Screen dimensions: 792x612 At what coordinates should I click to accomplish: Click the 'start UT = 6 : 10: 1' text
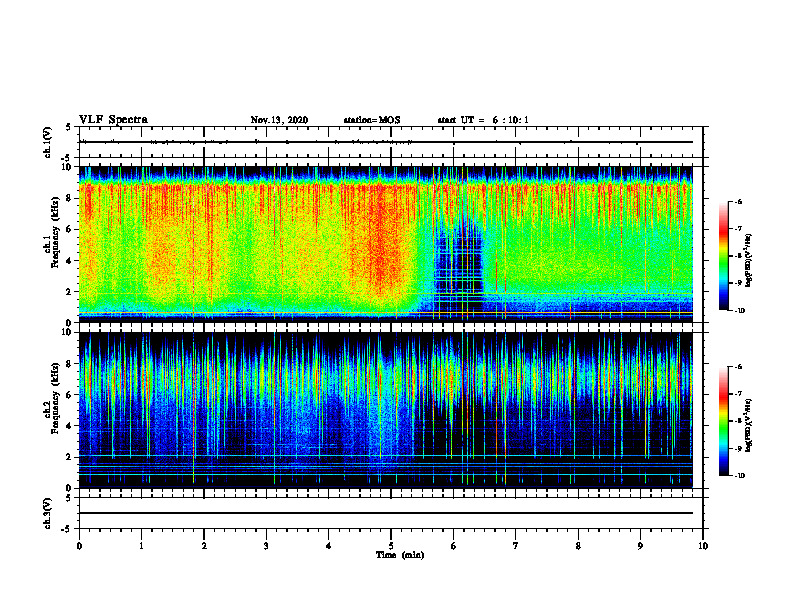click(x=483, y=120)
